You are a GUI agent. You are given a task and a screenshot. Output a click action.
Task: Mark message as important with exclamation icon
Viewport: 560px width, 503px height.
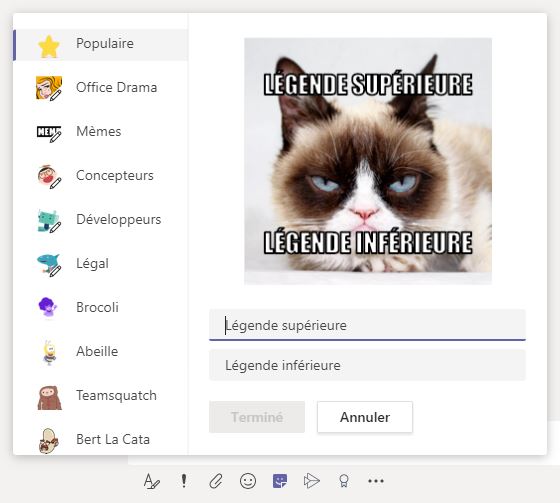click(184, 481)
